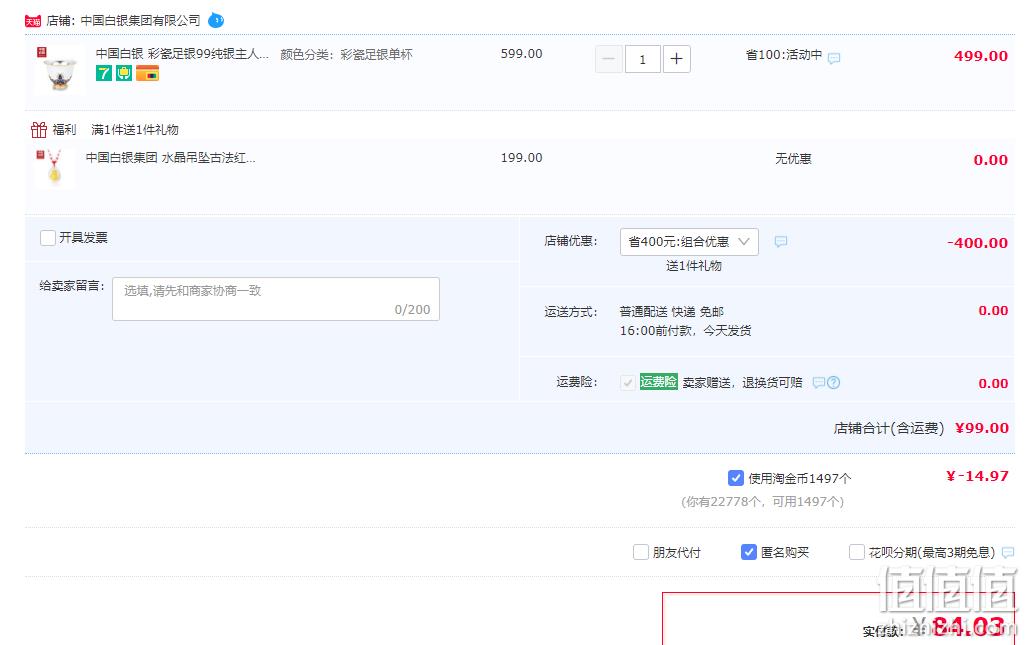
Task: Click the green shield guarantee badge
Action: point(124,73)
